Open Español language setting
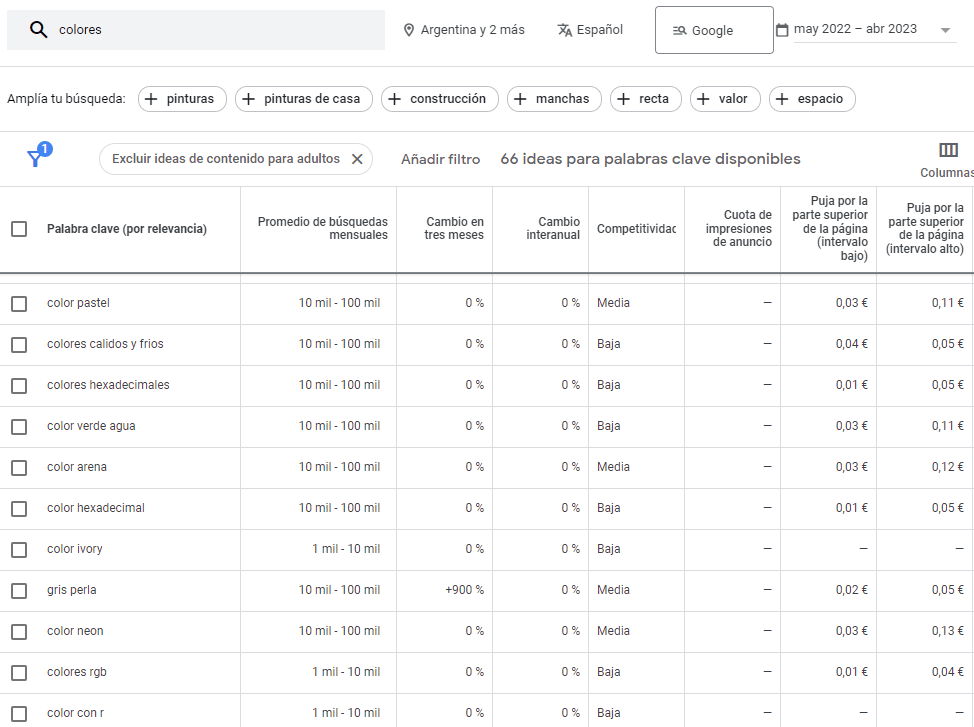974x727 pixels. click(590, 30)
